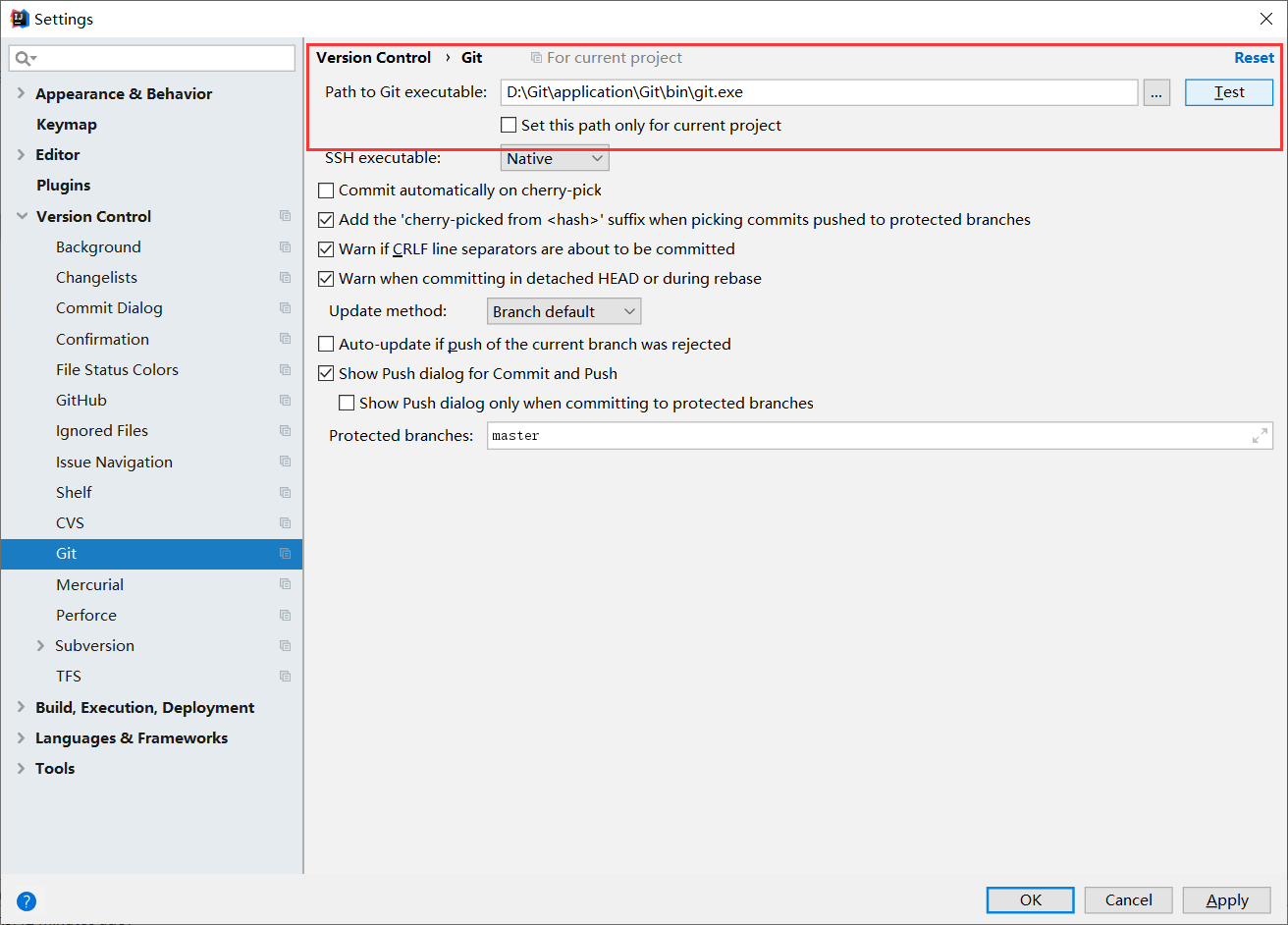The height and width of the screenshot is (925, 1288).
Task: Click project-level icon beside Version Control
Action: (x=285, y=216)
